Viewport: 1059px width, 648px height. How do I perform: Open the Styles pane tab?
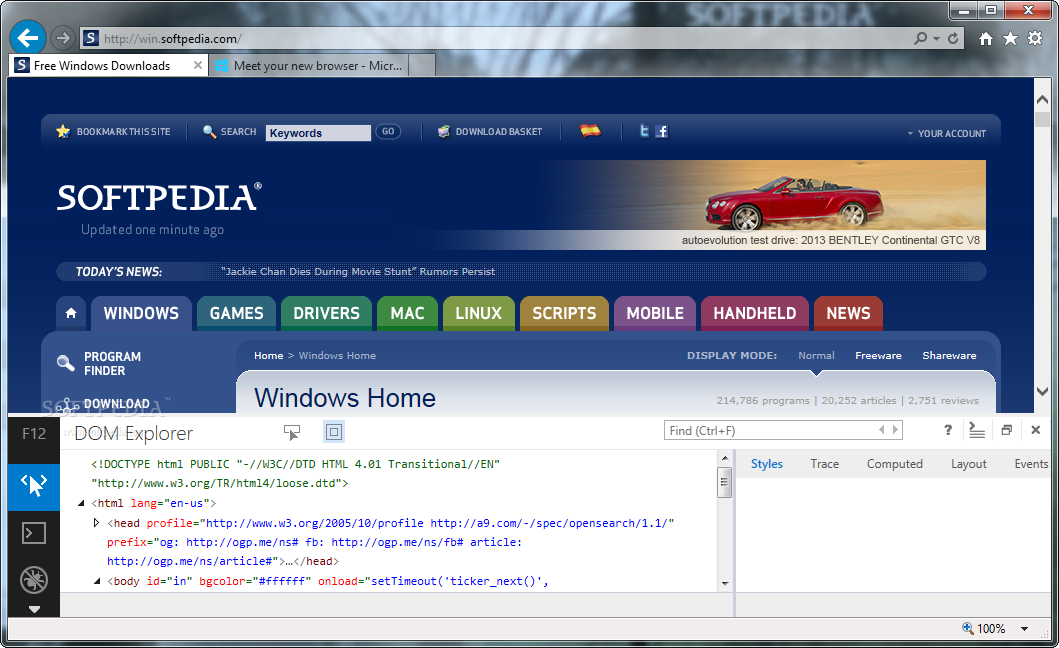click(767, 464)
